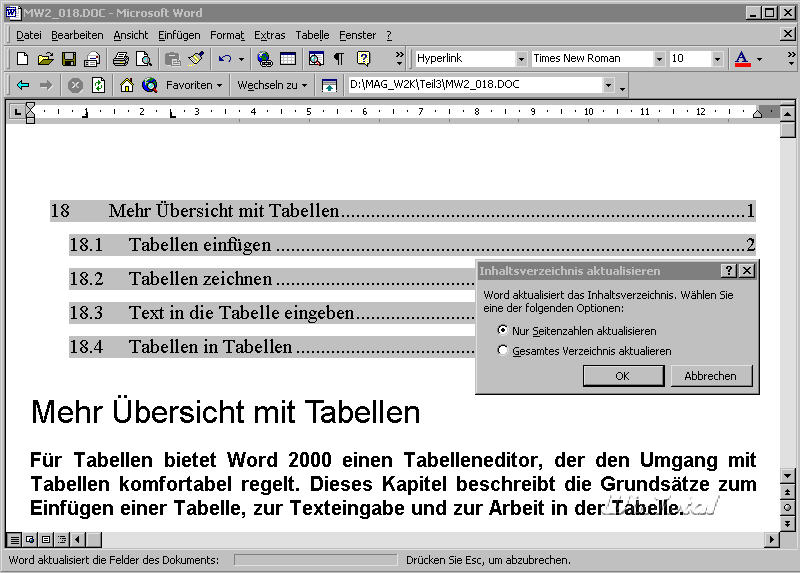Show more Formatting toolbar buttons chevron
This screenshot has width=800, height=573.
tap(791, 59)
